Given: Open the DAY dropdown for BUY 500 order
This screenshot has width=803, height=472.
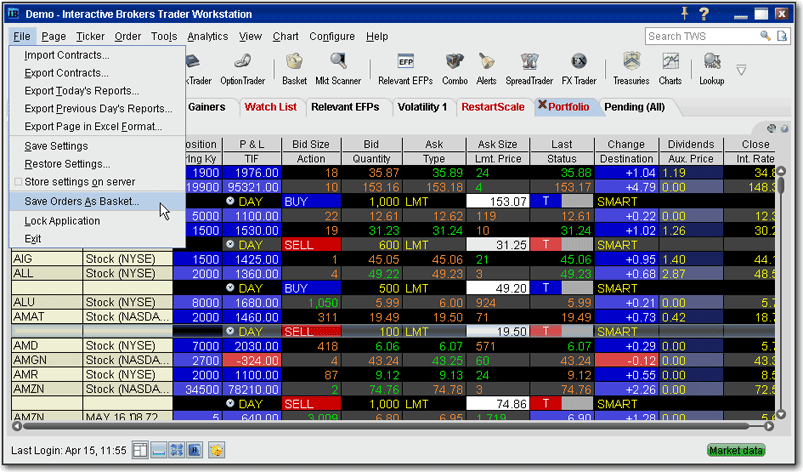Looking at the screenshot, I should tap(230, 288).
